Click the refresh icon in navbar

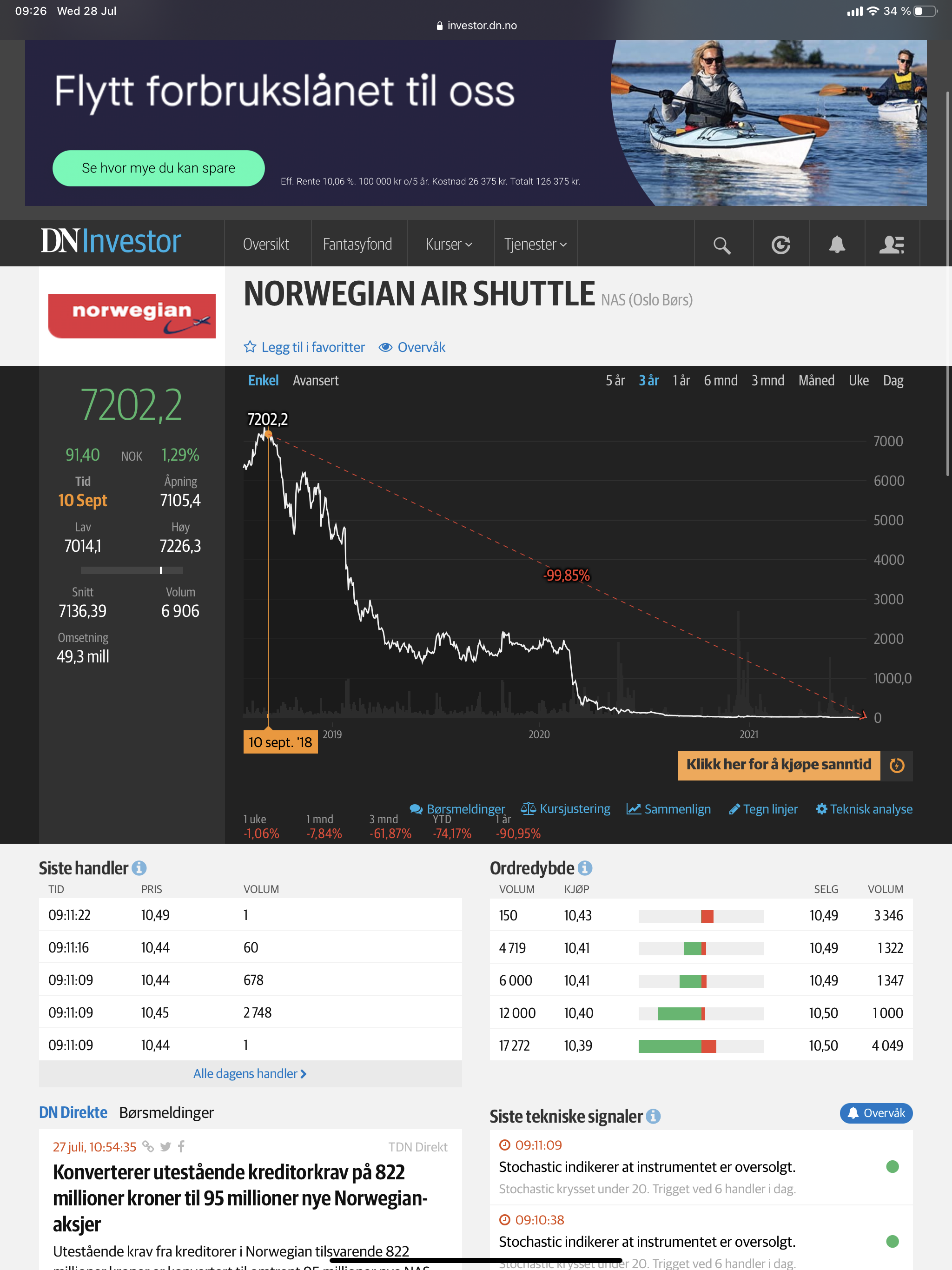(x=780, y=245)
